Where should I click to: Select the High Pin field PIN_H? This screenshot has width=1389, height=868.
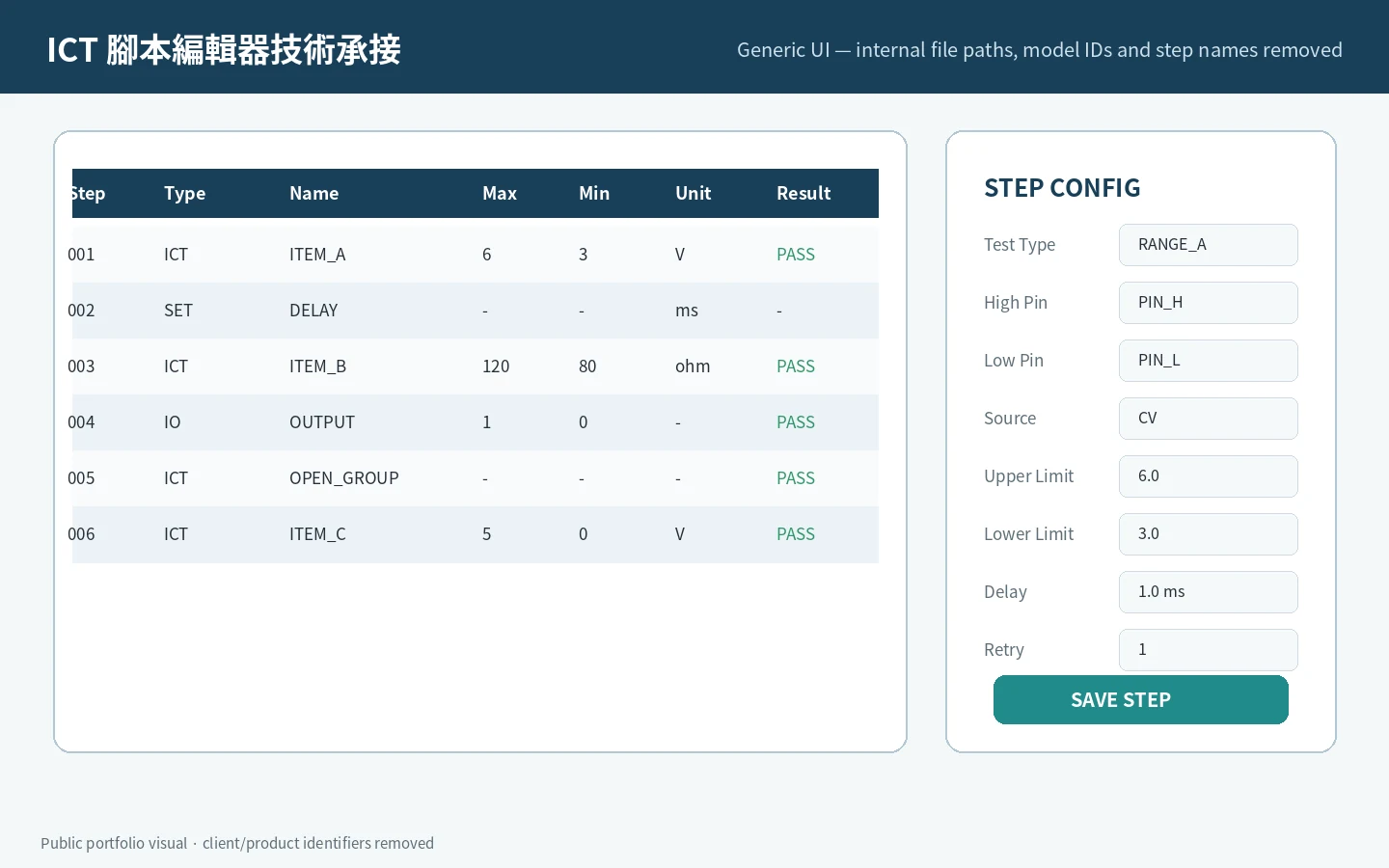[x=1209, y=303]
